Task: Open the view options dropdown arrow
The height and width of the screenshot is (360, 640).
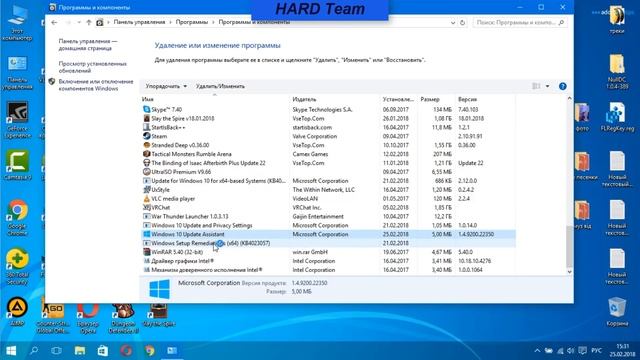Action: coord(547,86)
